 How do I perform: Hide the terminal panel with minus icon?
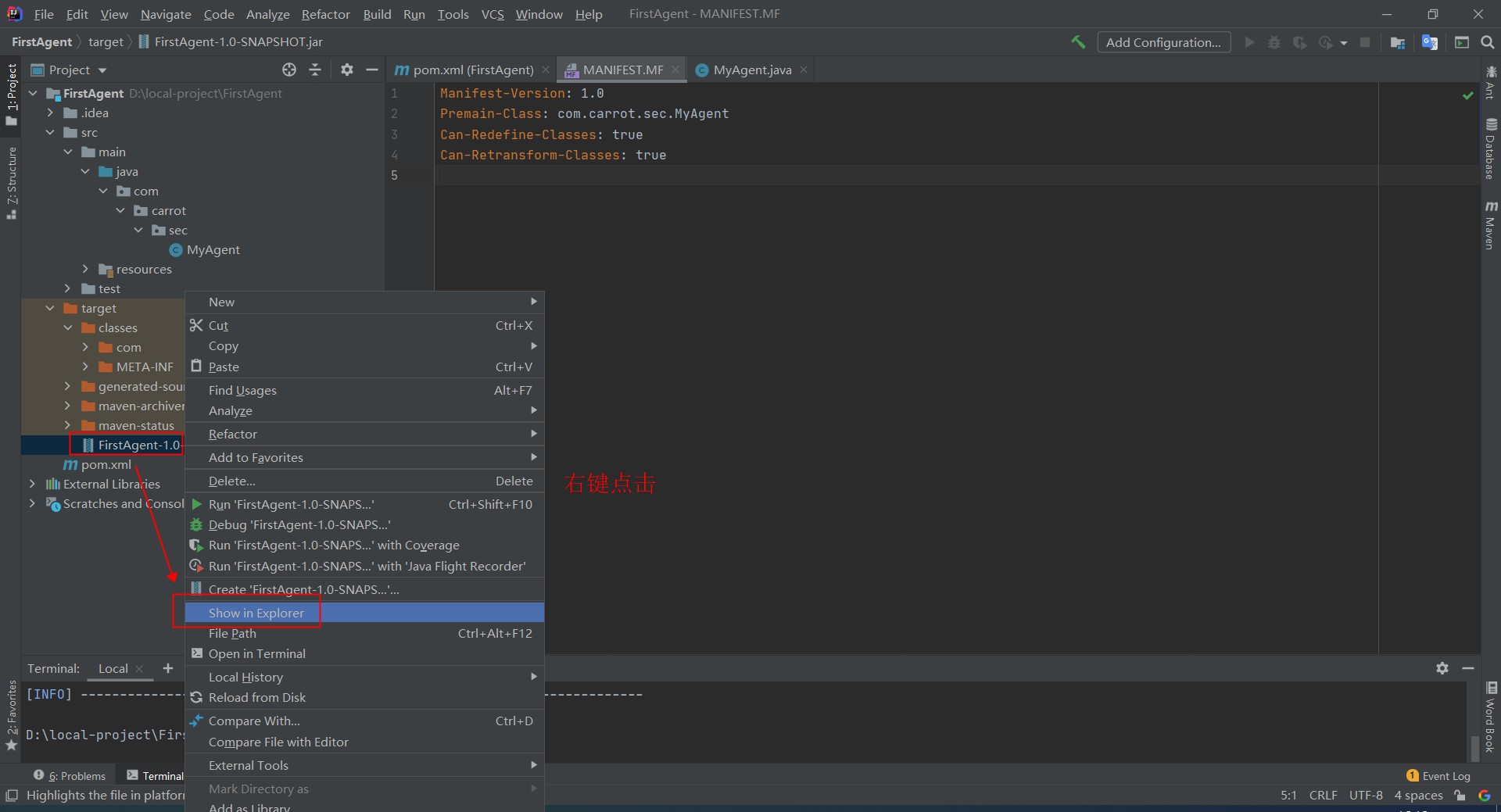click(1468, 668)
